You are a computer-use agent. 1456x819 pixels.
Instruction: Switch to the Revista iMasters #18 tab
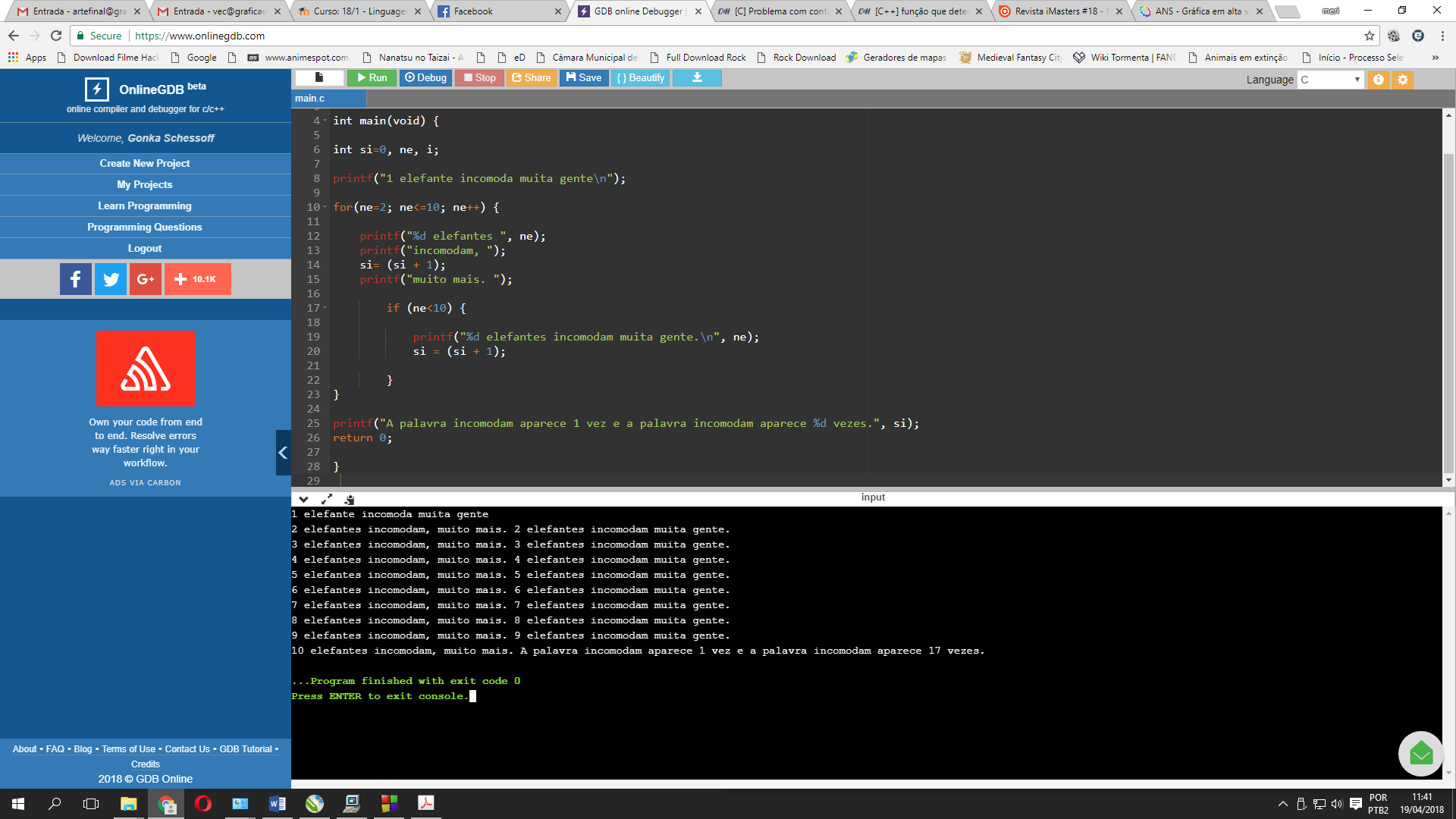click(x=1059, y=11)
